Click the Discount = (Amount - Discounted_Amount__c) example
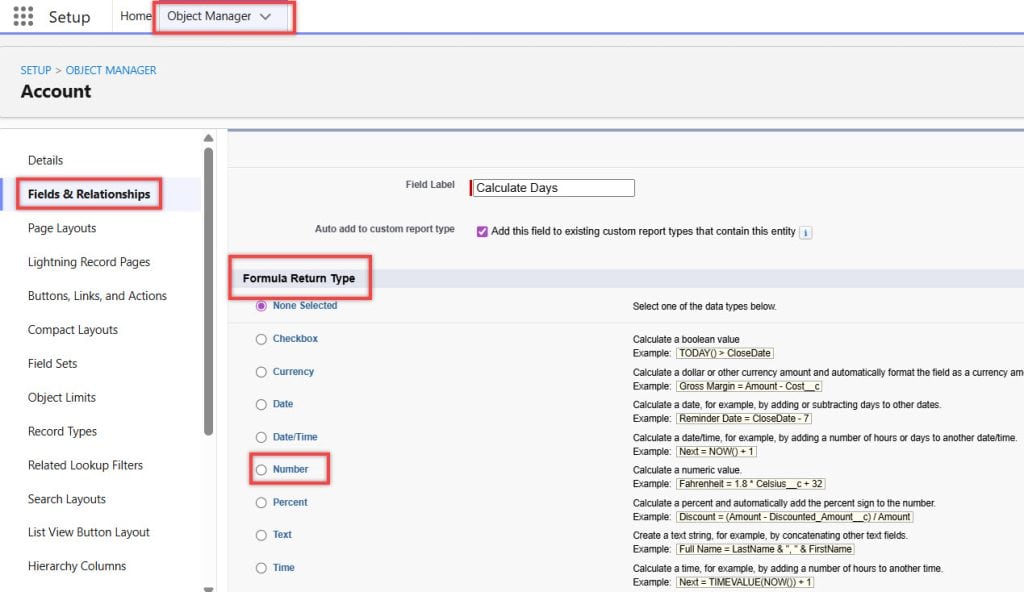 pos(795,517)
